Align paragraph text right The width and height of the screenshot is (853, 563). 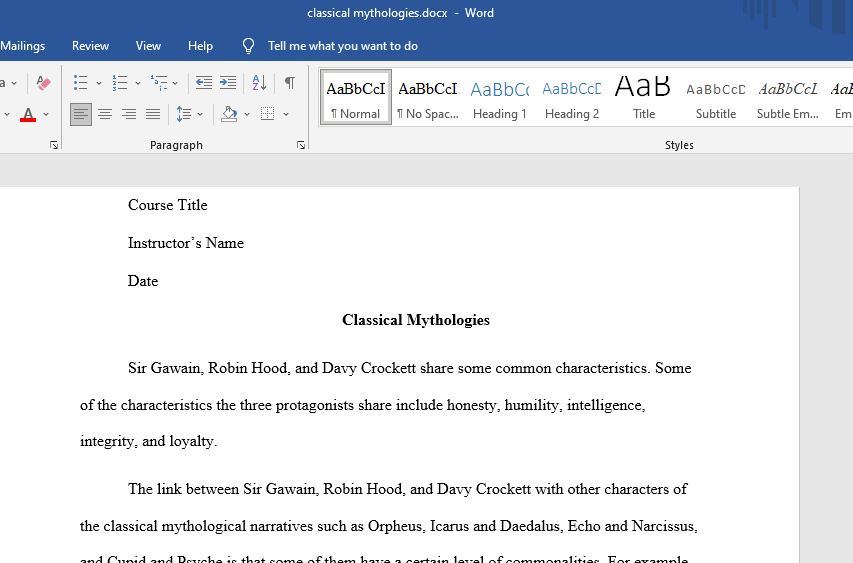pos(129,114)
